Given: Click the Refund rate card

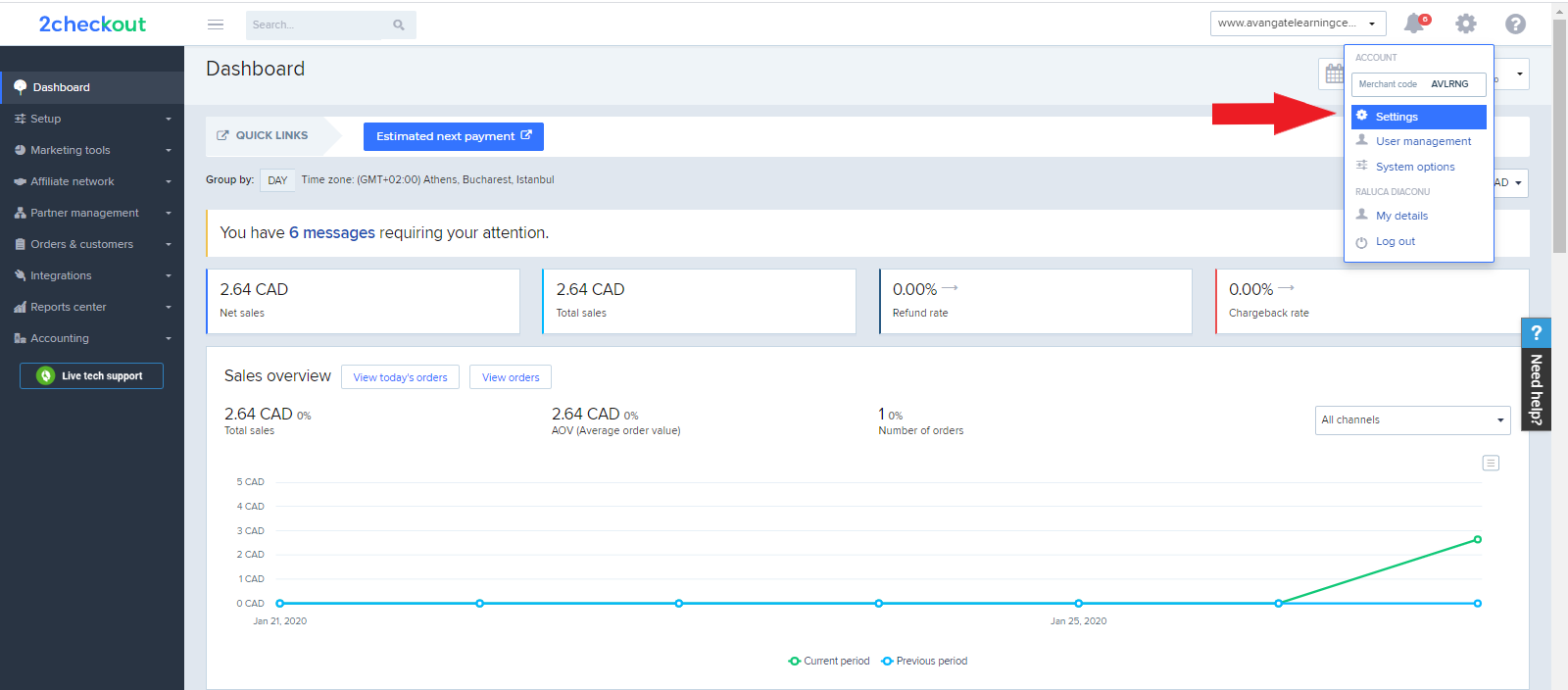Looking at the screenshot, I should [x=1036, y=301].
